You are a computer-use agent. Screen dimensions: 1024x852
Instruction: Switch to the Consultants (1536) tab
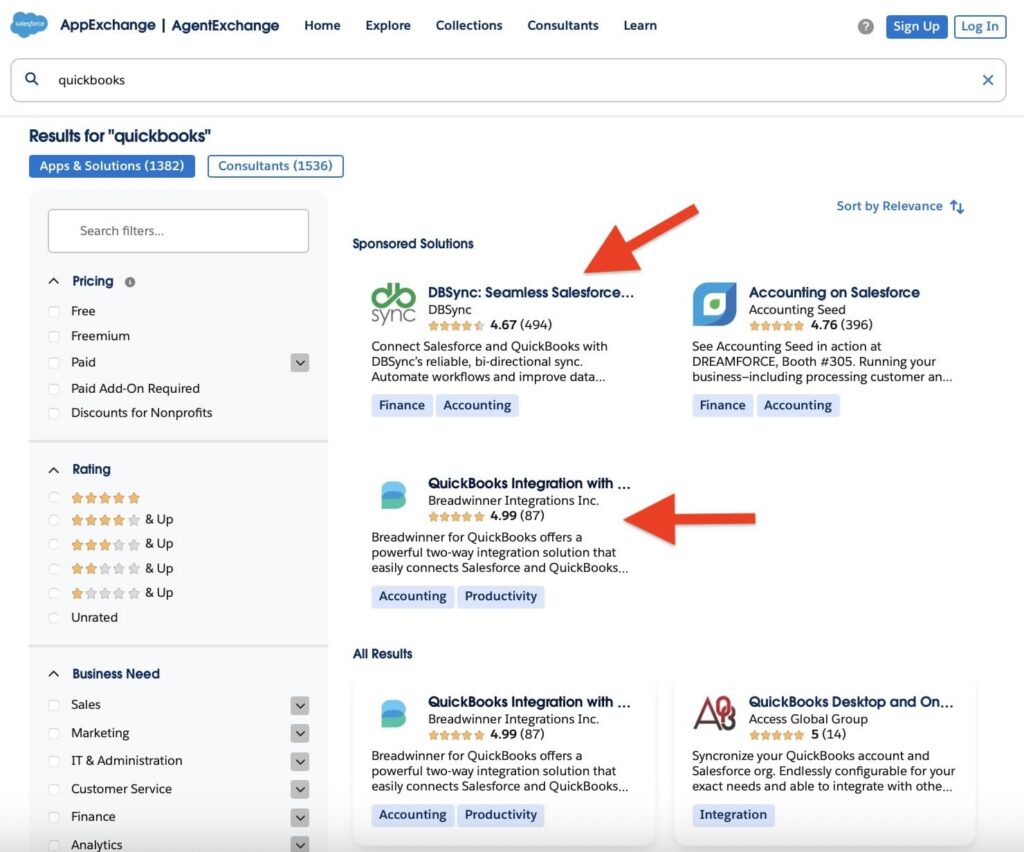coord(275,166)
